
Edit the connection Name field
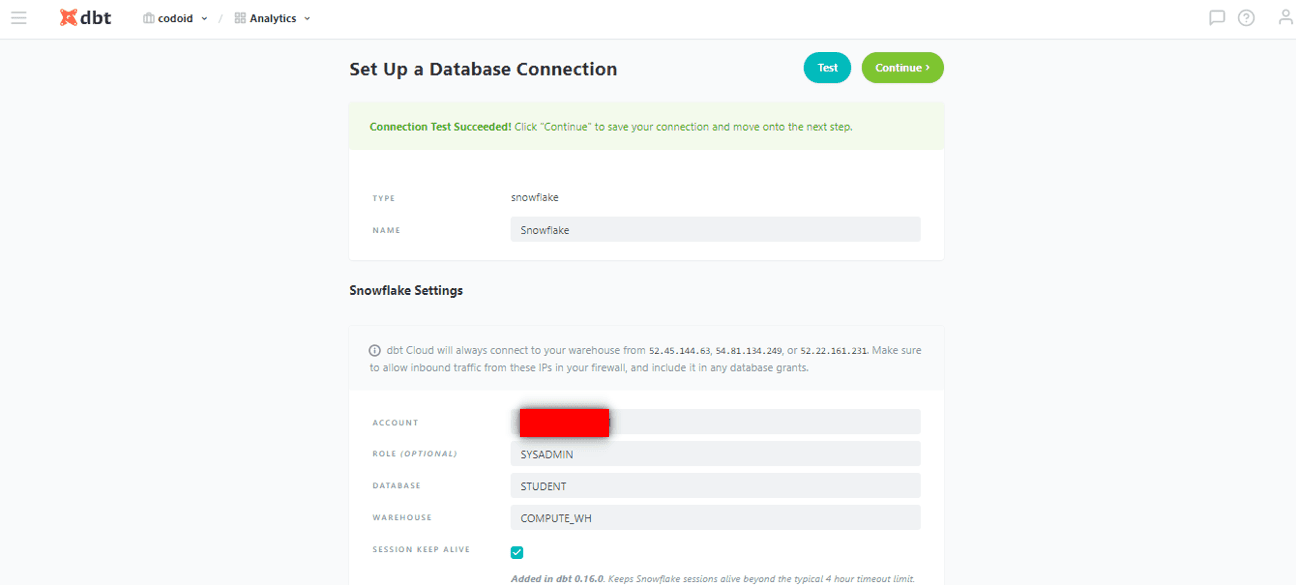click(715, 230)
